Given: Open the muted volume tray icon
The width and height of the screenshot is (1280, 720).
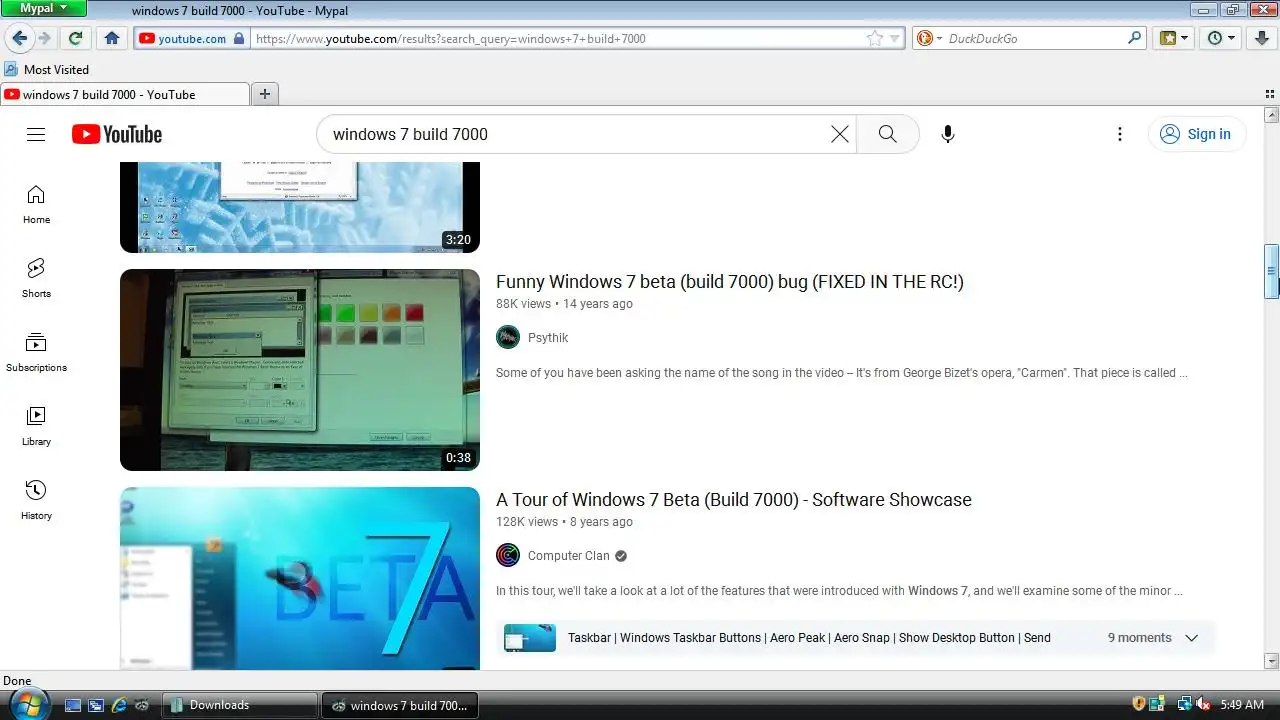Looking at the screenshot, I should (x=1204, y=704).
